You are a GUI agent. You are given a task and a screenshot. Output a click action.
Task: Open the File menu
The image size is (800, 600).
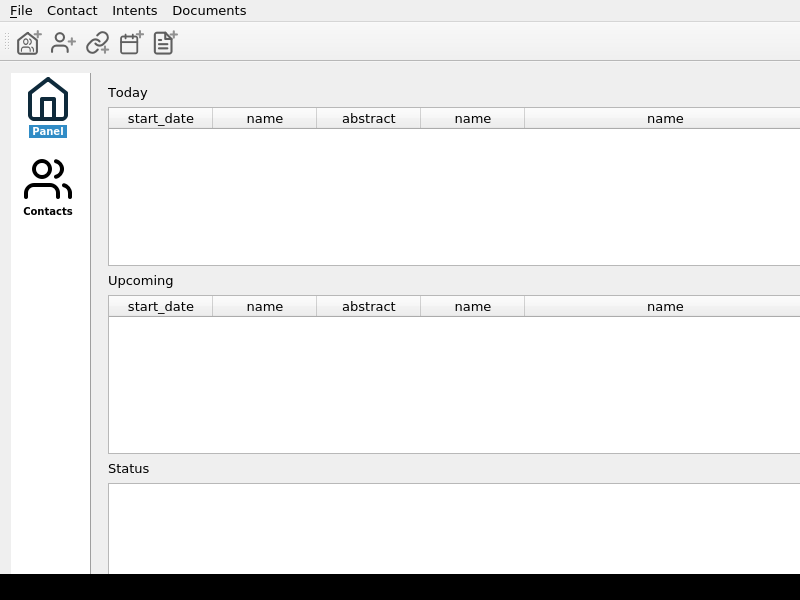click(21, 11)
